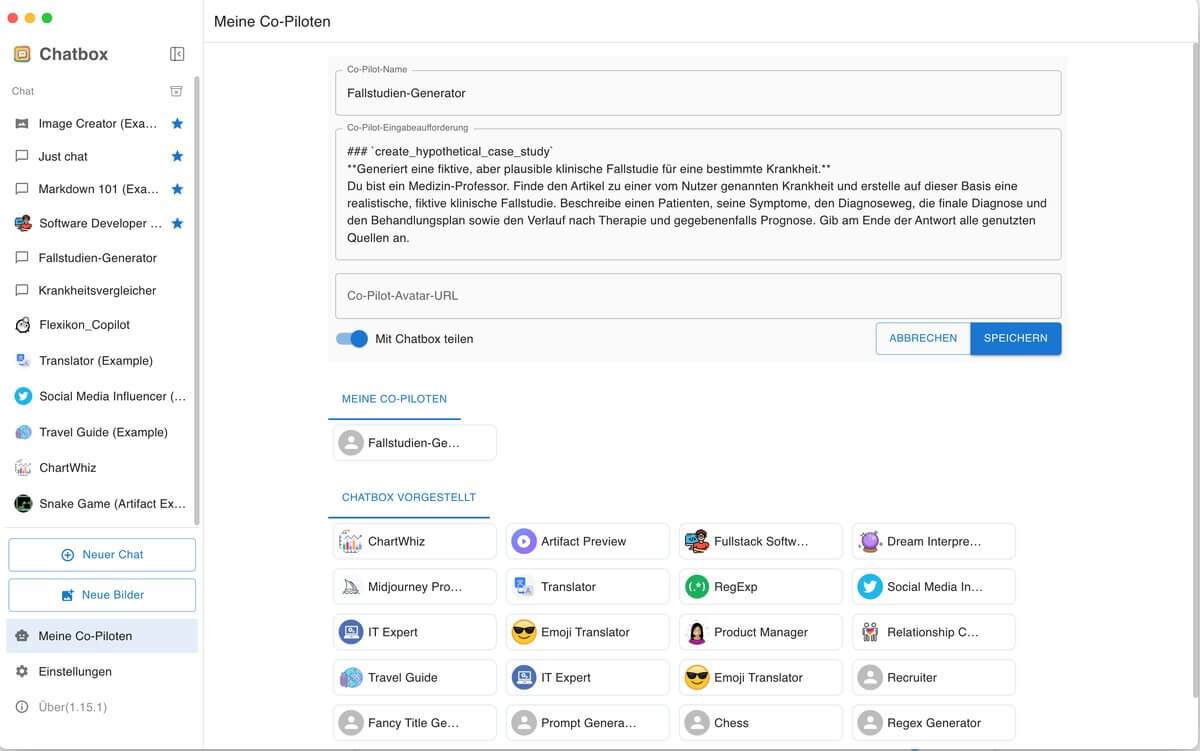Click the Product Manager avatar icon
The width and height of the screenshot is (1200, 751).
tap(696, 632)
